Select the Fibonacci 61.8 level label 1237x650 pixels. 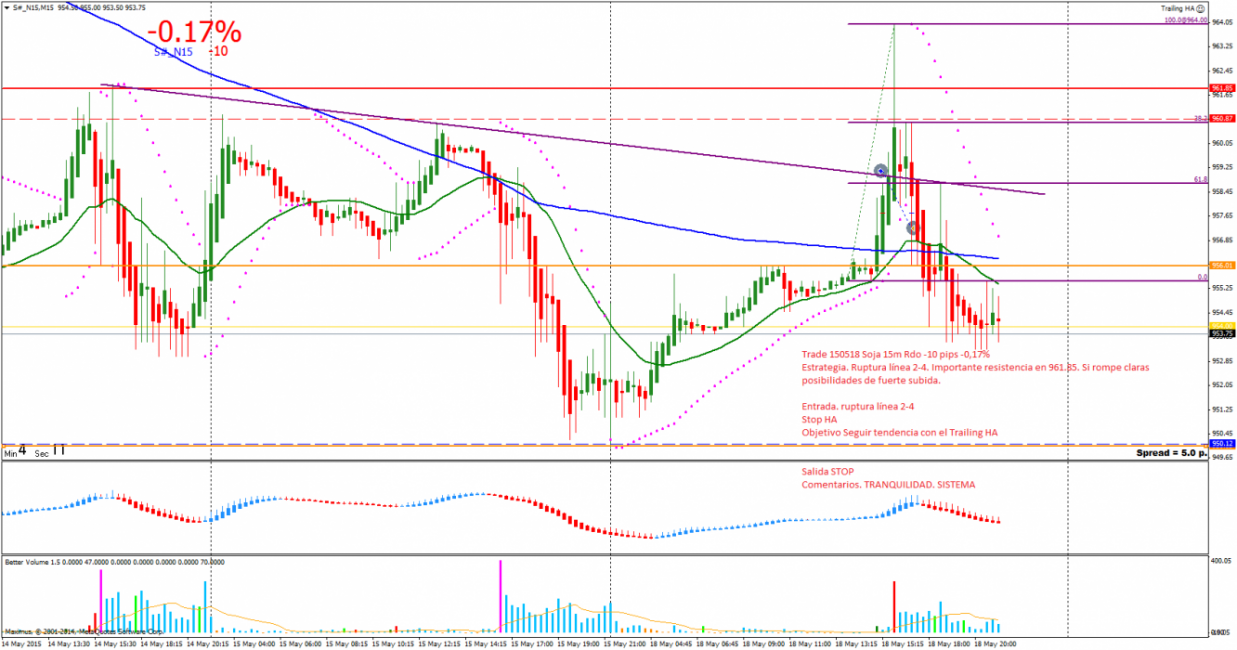coord(1201,180)
